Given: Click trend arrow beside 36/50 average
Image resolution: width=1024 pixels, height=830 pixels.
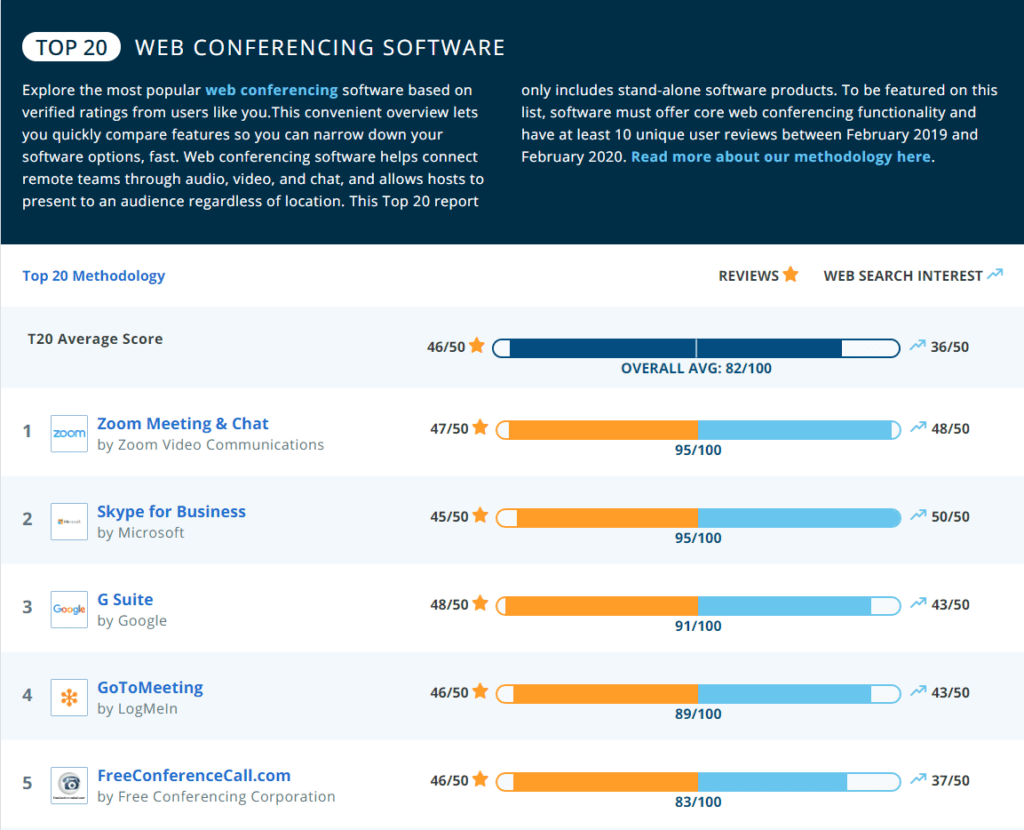Looking at the screenshot, I should coord(918,345).
